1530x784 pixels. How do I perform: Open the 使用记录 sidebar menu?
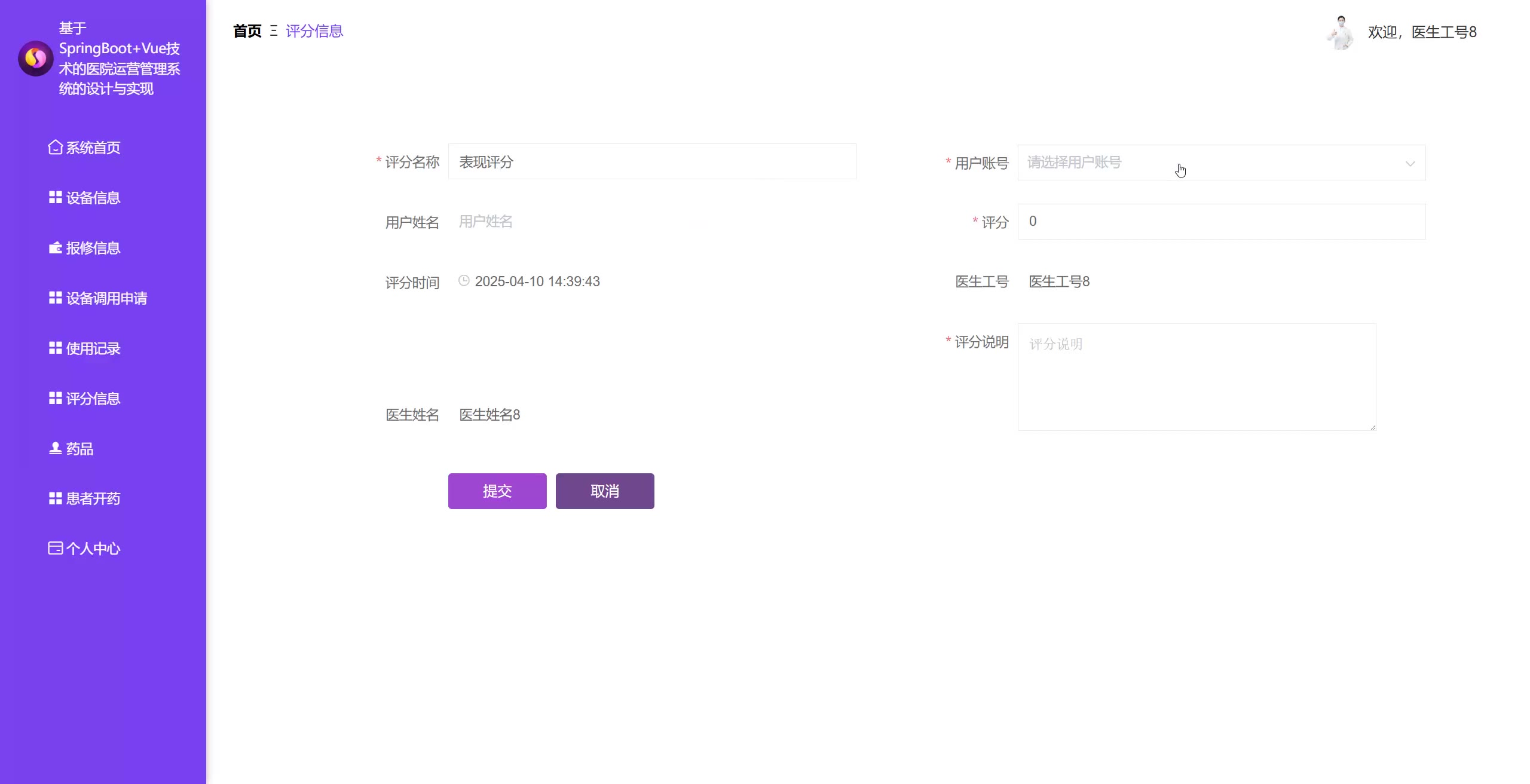tap(93, 348)
